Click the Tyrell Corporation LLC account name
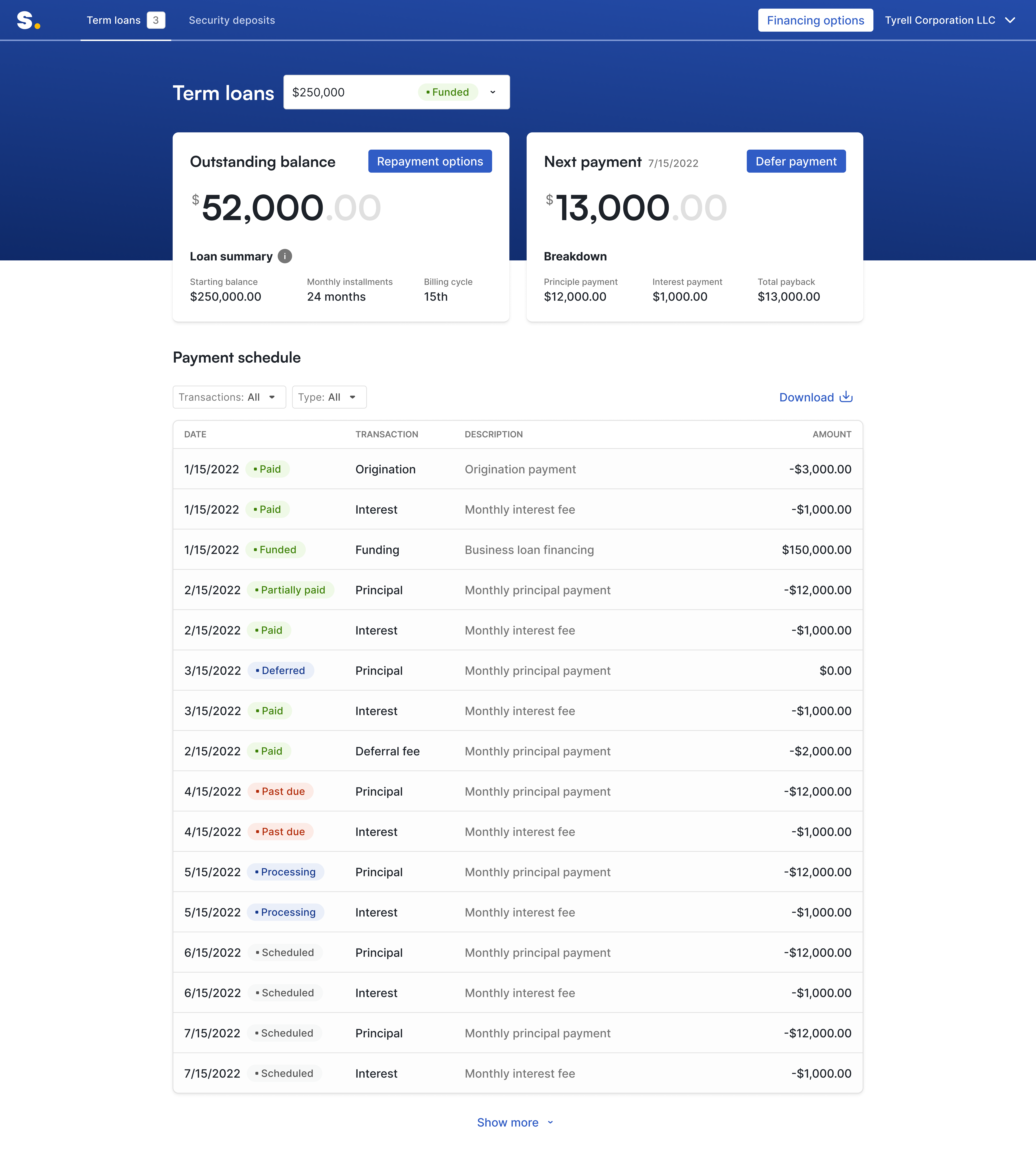 (940, 21)
